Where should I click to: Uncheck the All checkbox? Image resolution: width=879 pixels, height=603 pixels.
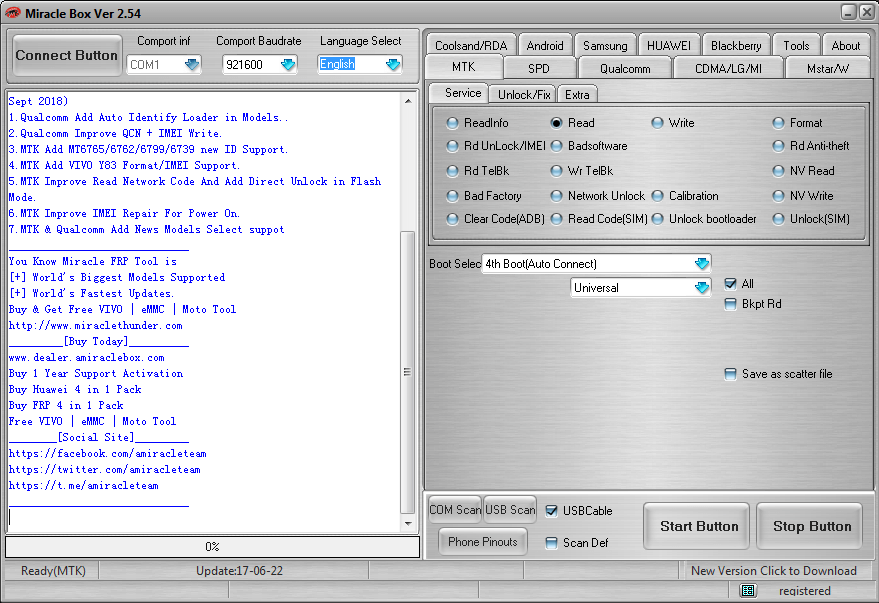click(x=730, y=284)
